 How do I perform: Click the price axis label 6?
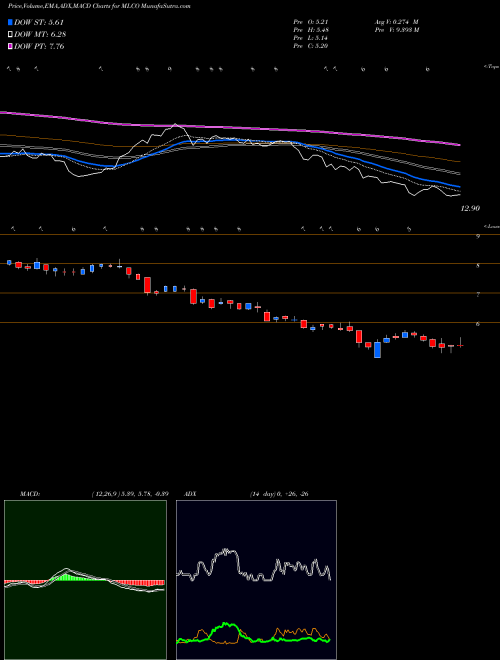[478, 324]
